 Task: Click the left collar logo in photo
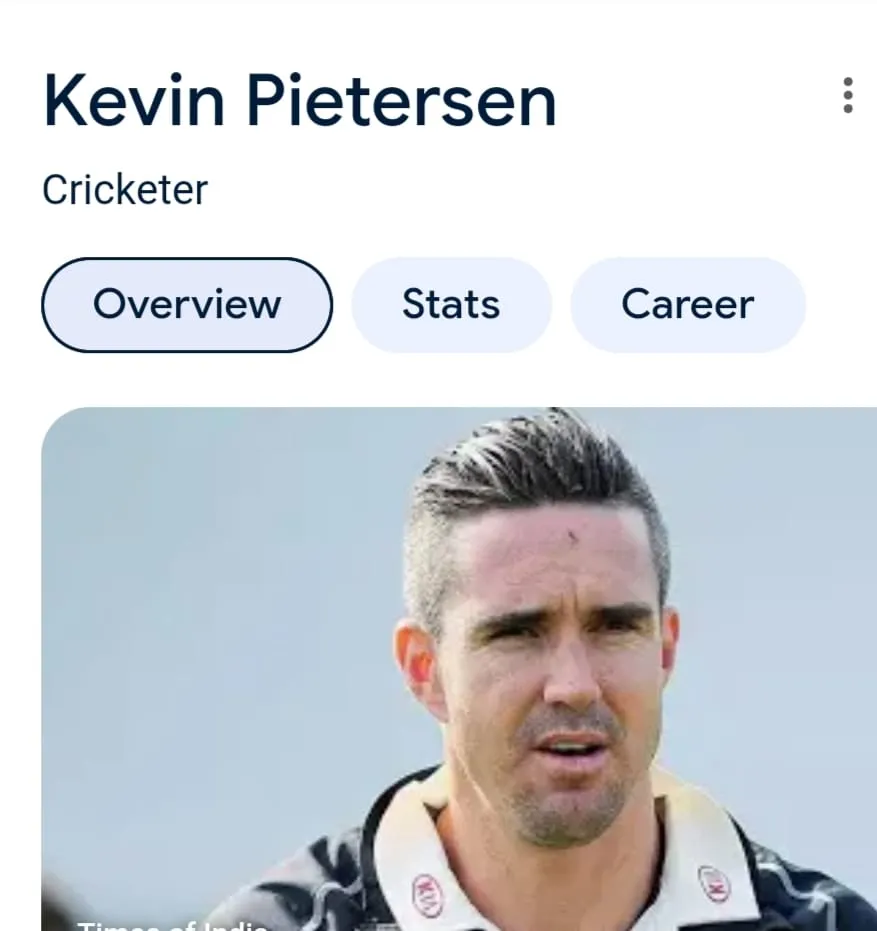[428, 895]
